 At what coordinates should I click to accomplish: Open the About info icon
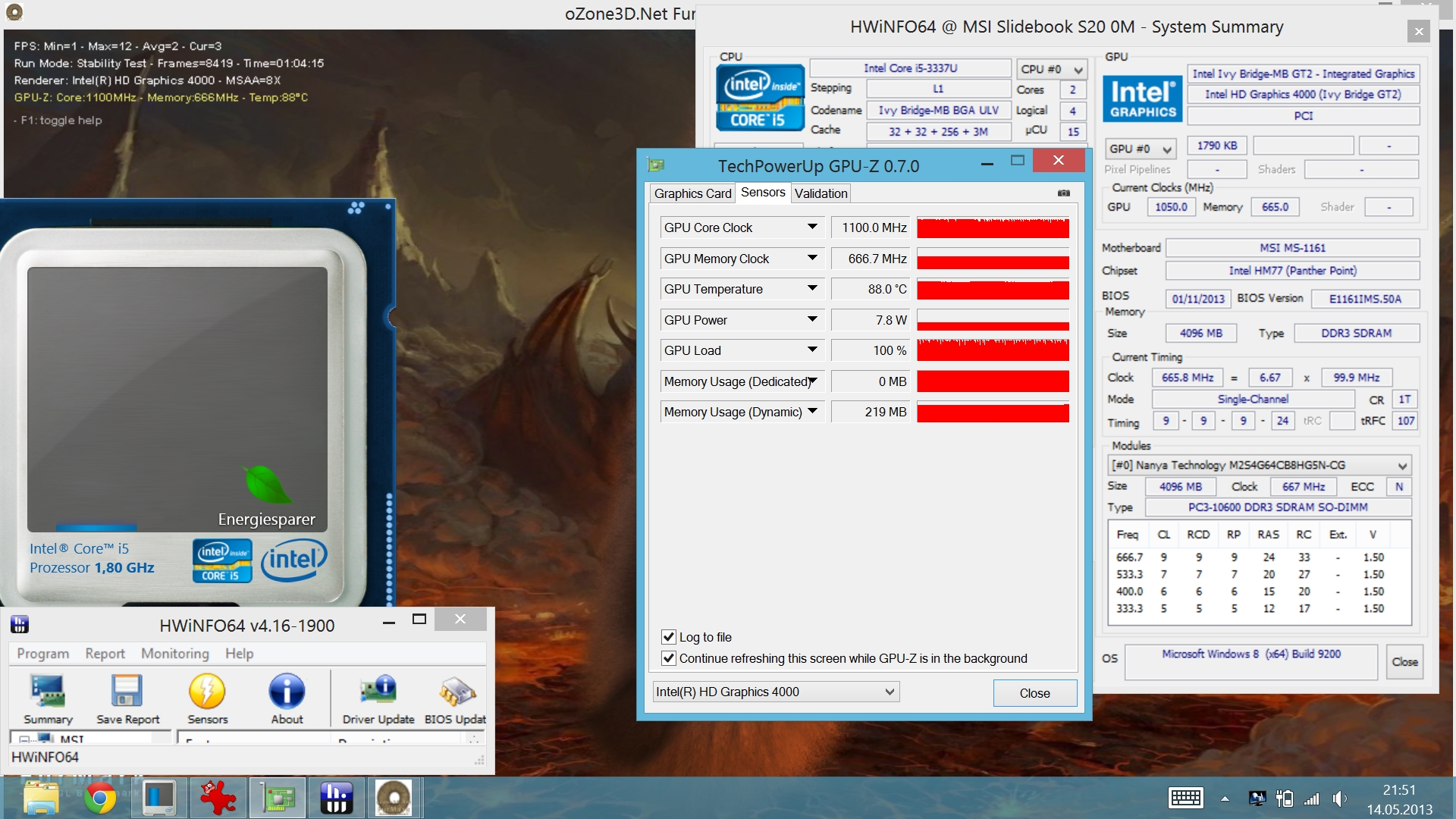[x=287, y=699]
